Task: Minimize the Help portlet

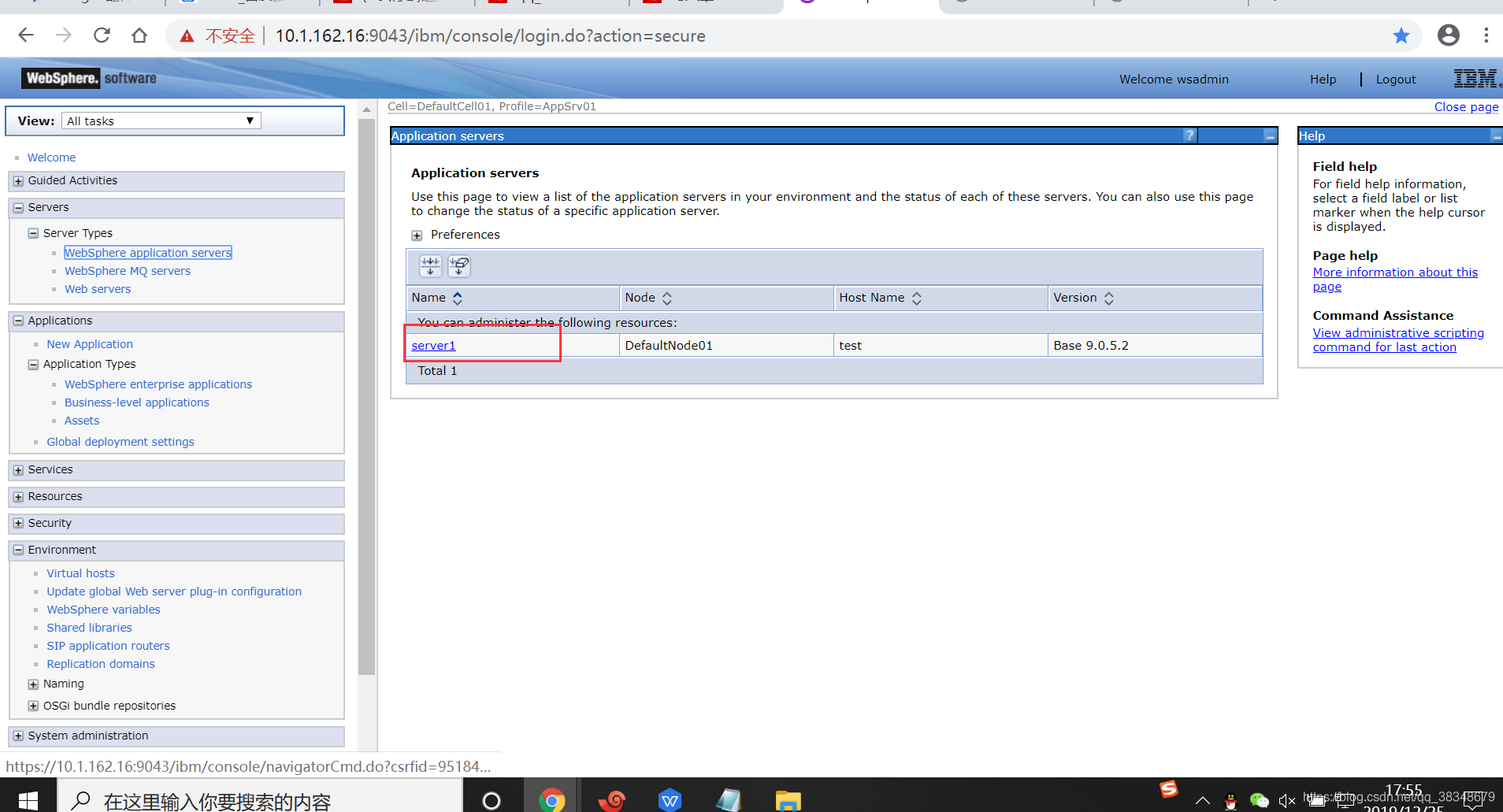Action: tap(1496, 135)
